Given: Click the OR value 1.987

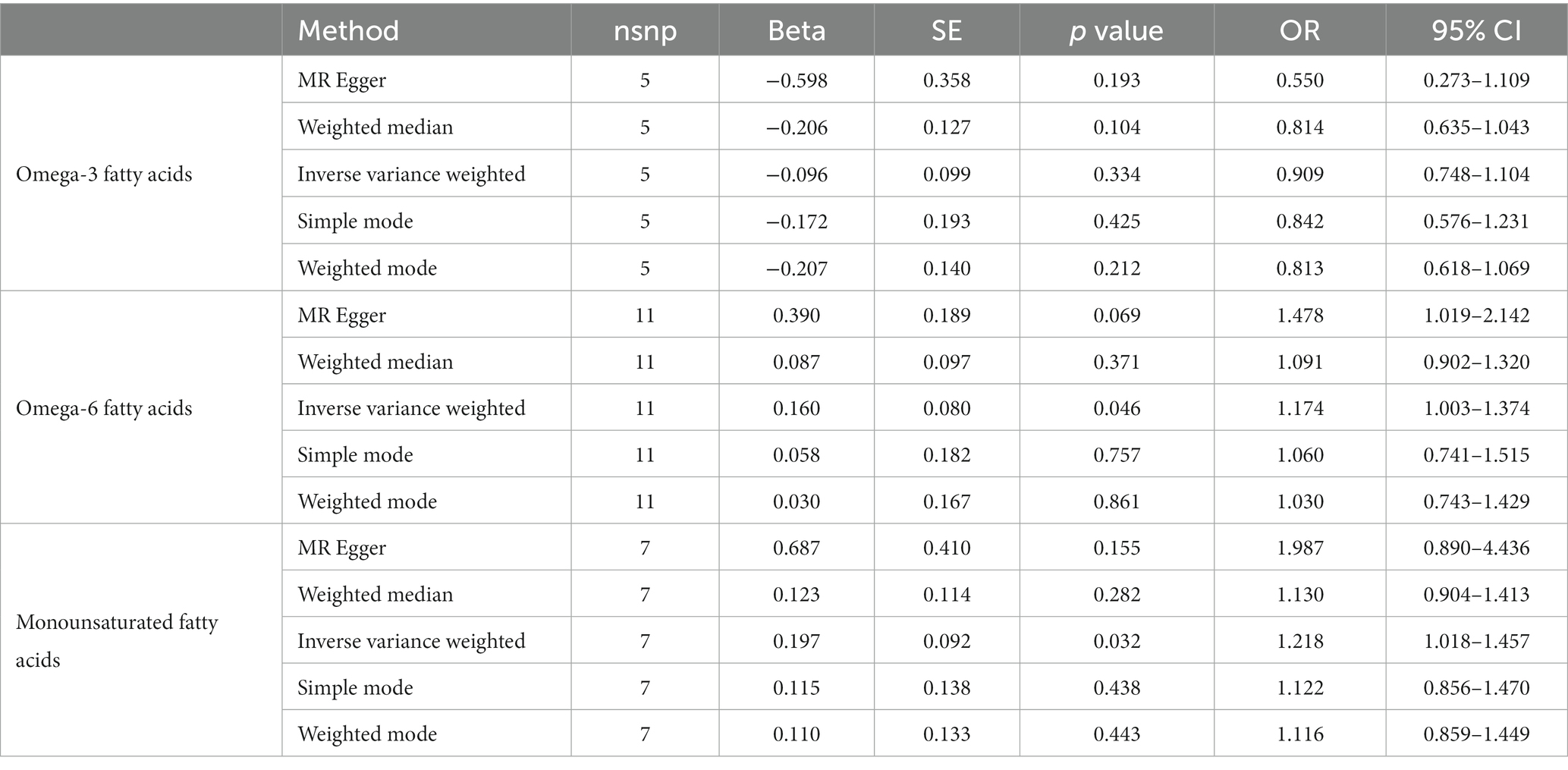Looking at the screenshot, I should click(x=1300, y=548).
